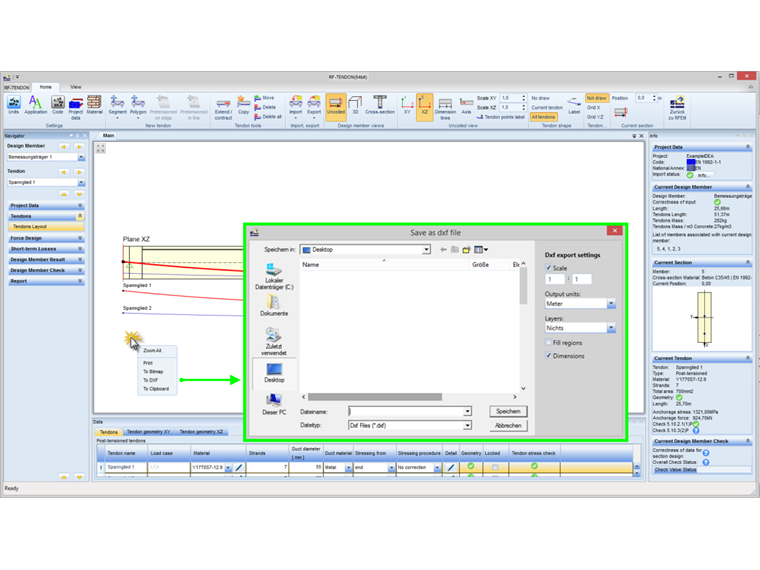Switch to Tendon geometry XZ tab
Screen dimensions: 760x570
click(201, 431)
